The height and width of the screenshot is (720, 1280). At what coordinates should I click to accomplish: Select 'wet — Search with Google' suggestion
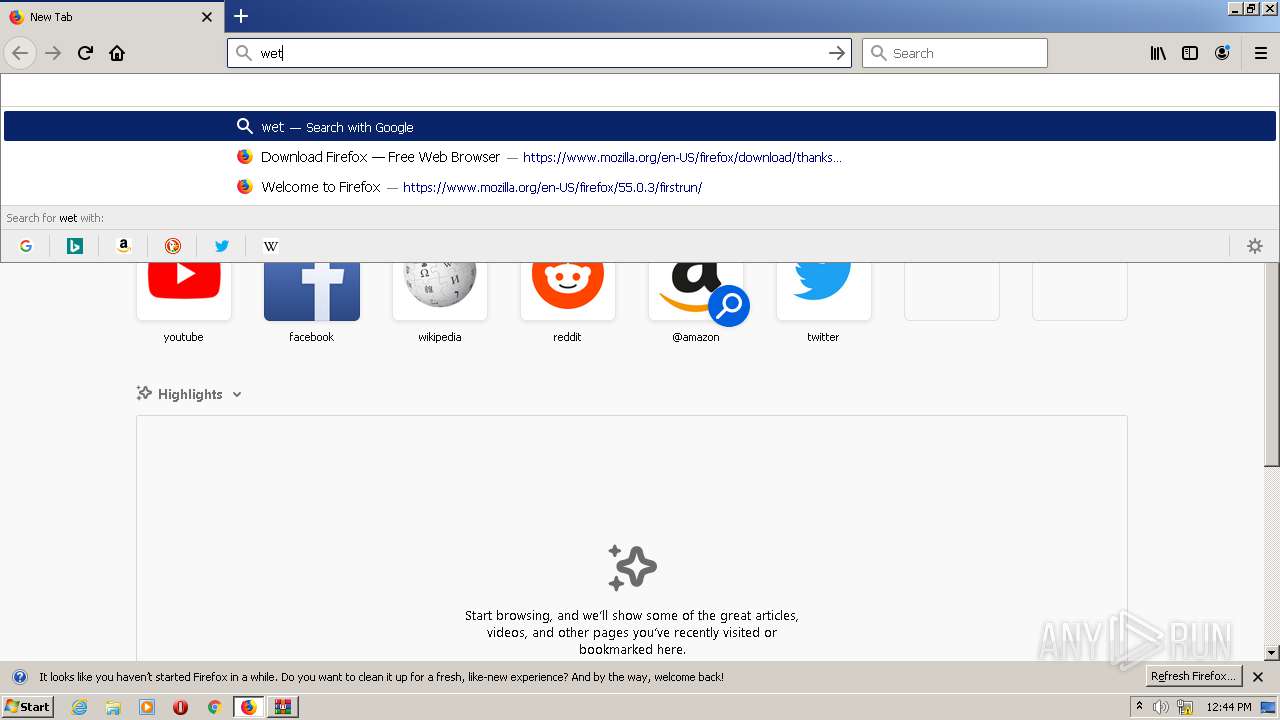640,126
